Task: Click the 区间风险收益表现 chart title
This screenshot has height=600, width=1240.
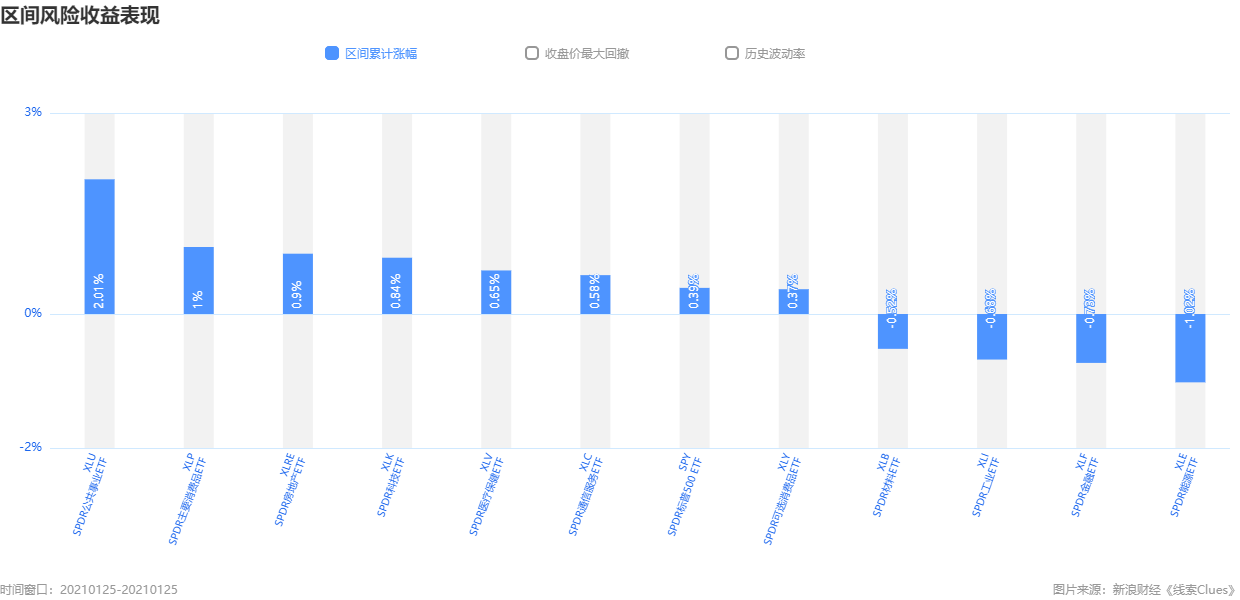Action: [x=80, y=15]
